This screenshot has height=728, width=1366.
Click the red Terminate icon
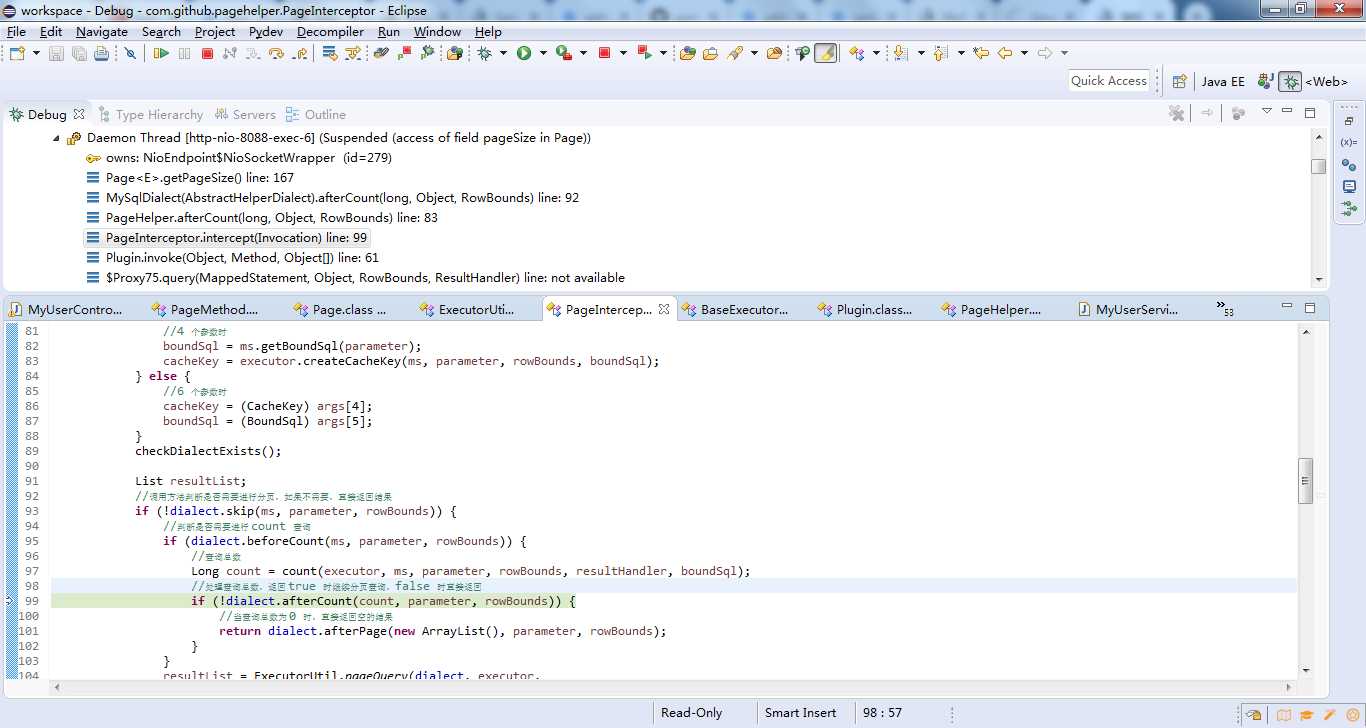pos(207,53)
